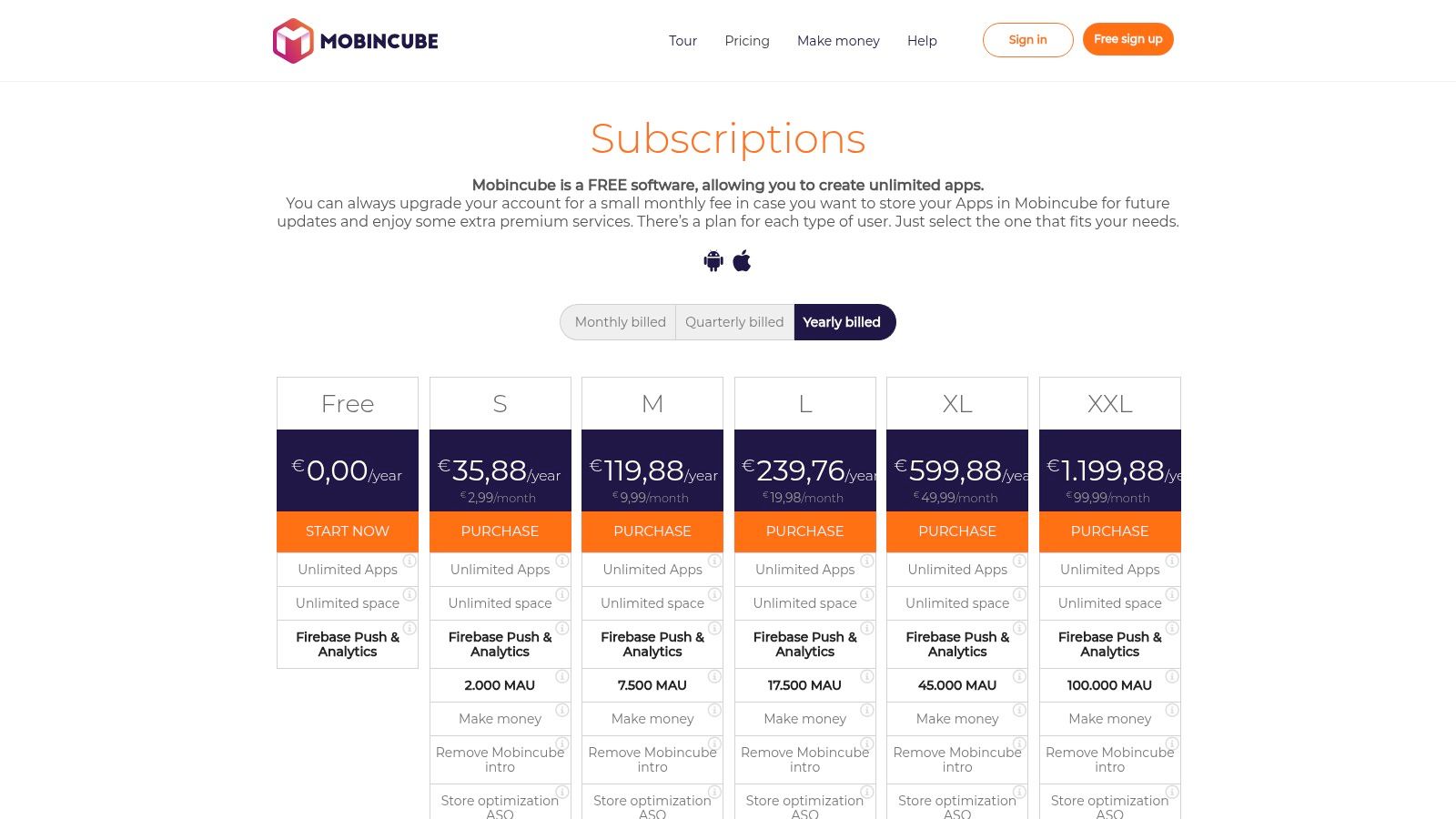Click the Free sign up button

pos(1128,39)
